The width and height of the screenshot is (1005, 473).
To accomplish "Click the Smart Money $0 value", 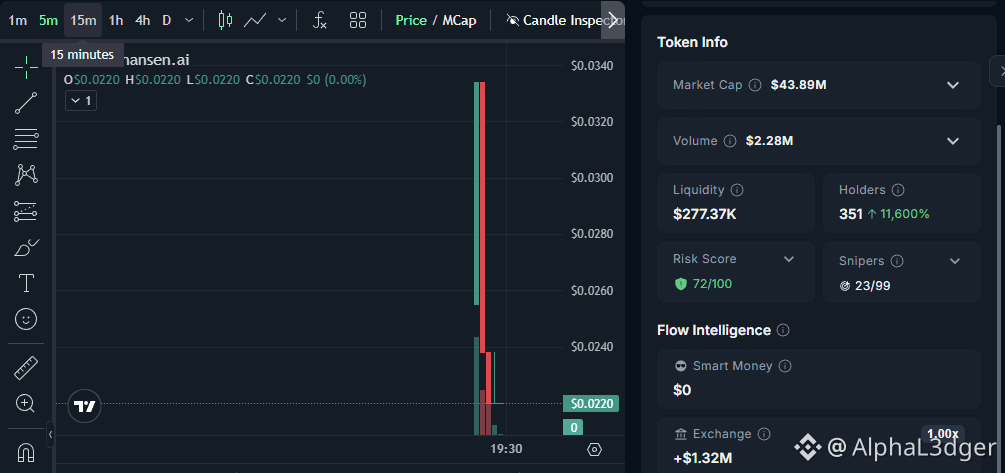I will coord(682,390).
